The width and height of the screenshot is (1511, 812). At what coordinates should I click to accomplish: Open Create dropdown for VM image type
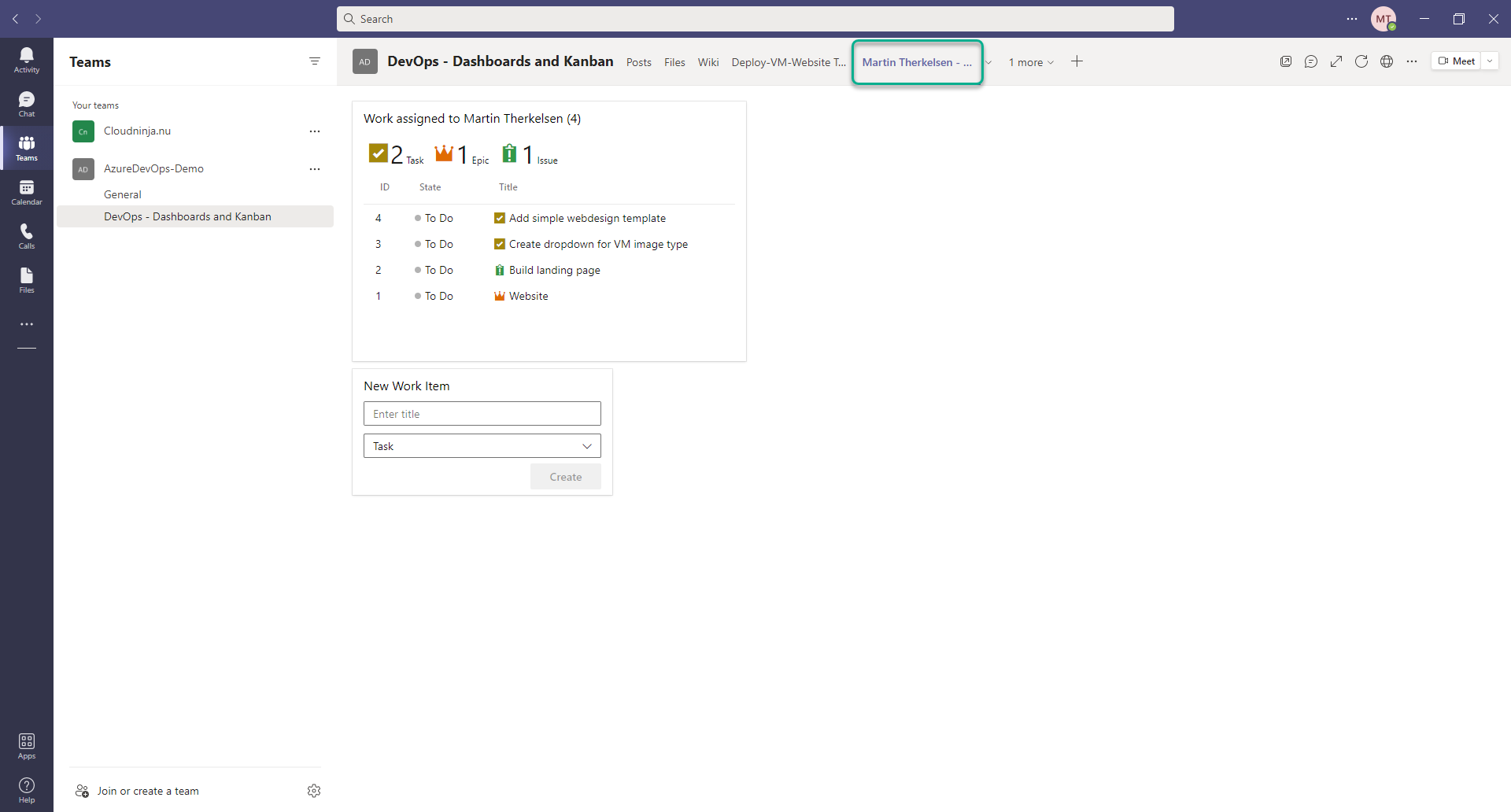click(598, 244)
